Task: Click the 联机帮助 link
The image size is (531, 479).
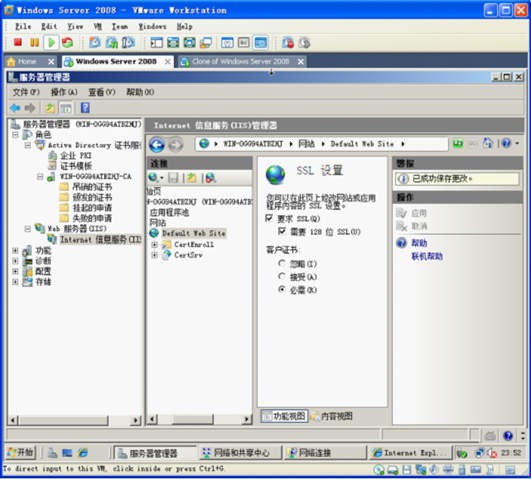Action: pos(427,256)
